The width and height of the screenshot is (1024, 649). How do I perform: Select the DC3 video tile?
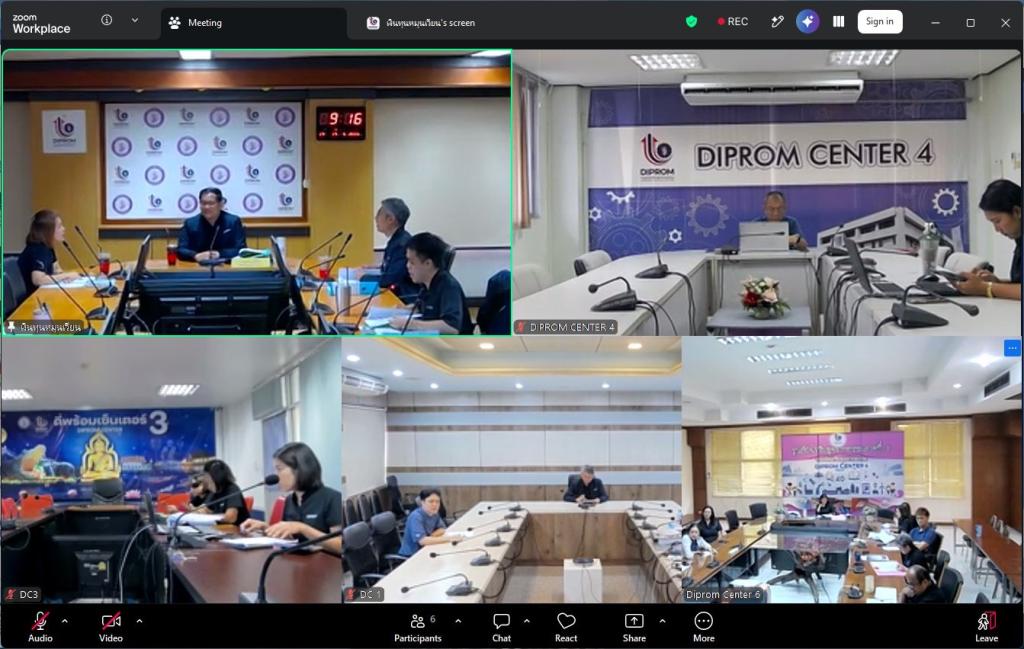171,469
